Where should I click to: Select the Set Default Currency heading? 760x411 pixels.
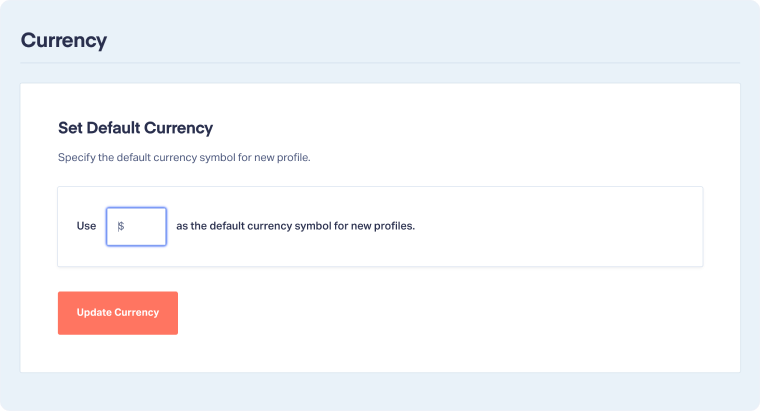[135, 128]
